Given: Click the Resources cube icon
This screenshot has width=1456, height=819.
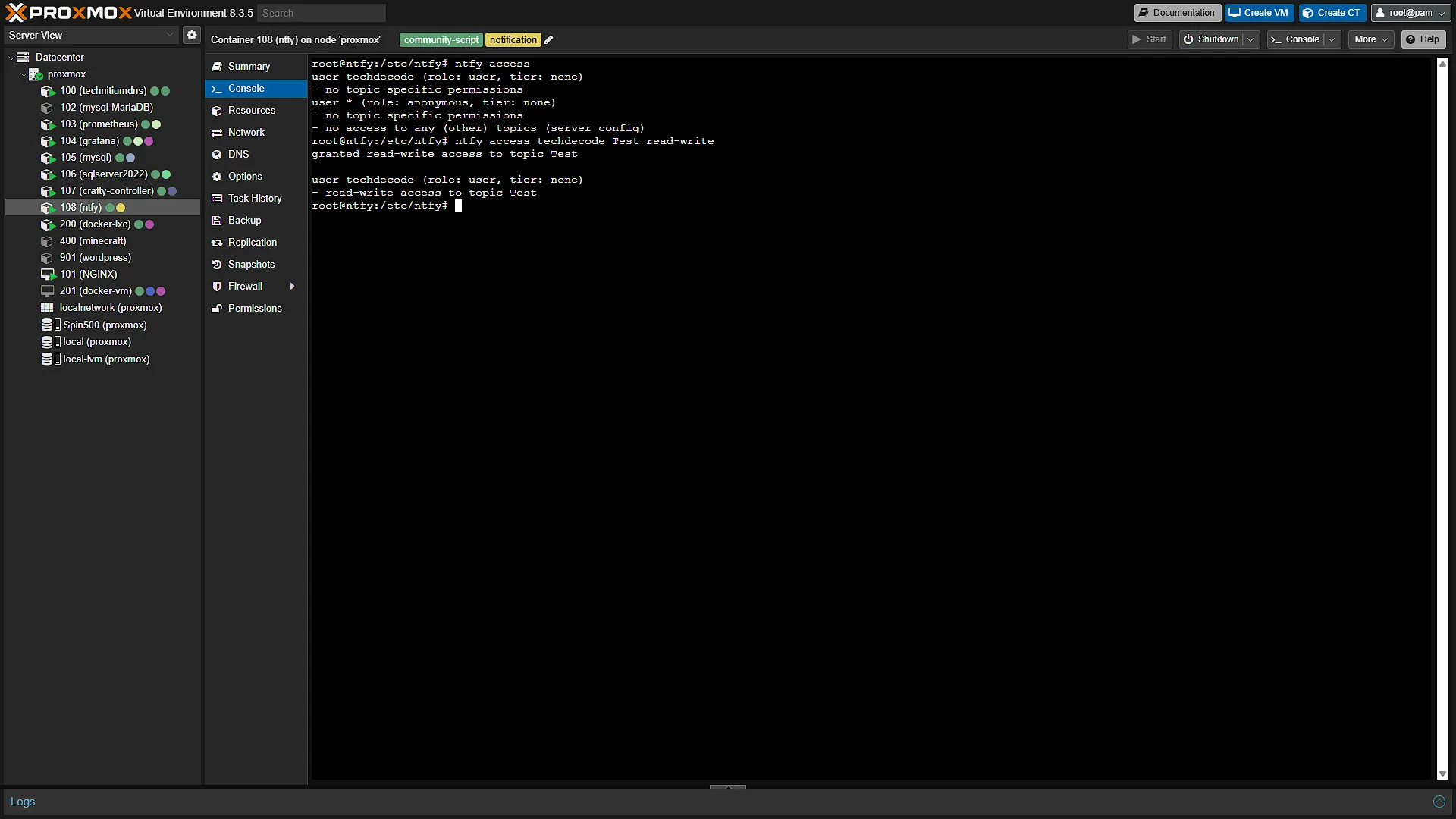Looking at the screenshot, I should [x=217, y=111].
